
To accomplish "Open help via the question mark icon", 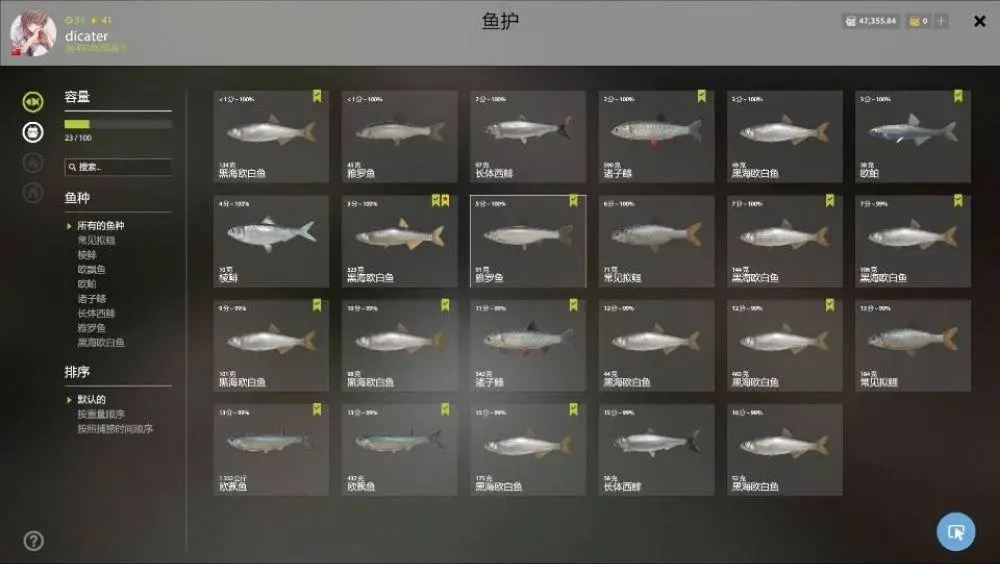I will 33,541.
